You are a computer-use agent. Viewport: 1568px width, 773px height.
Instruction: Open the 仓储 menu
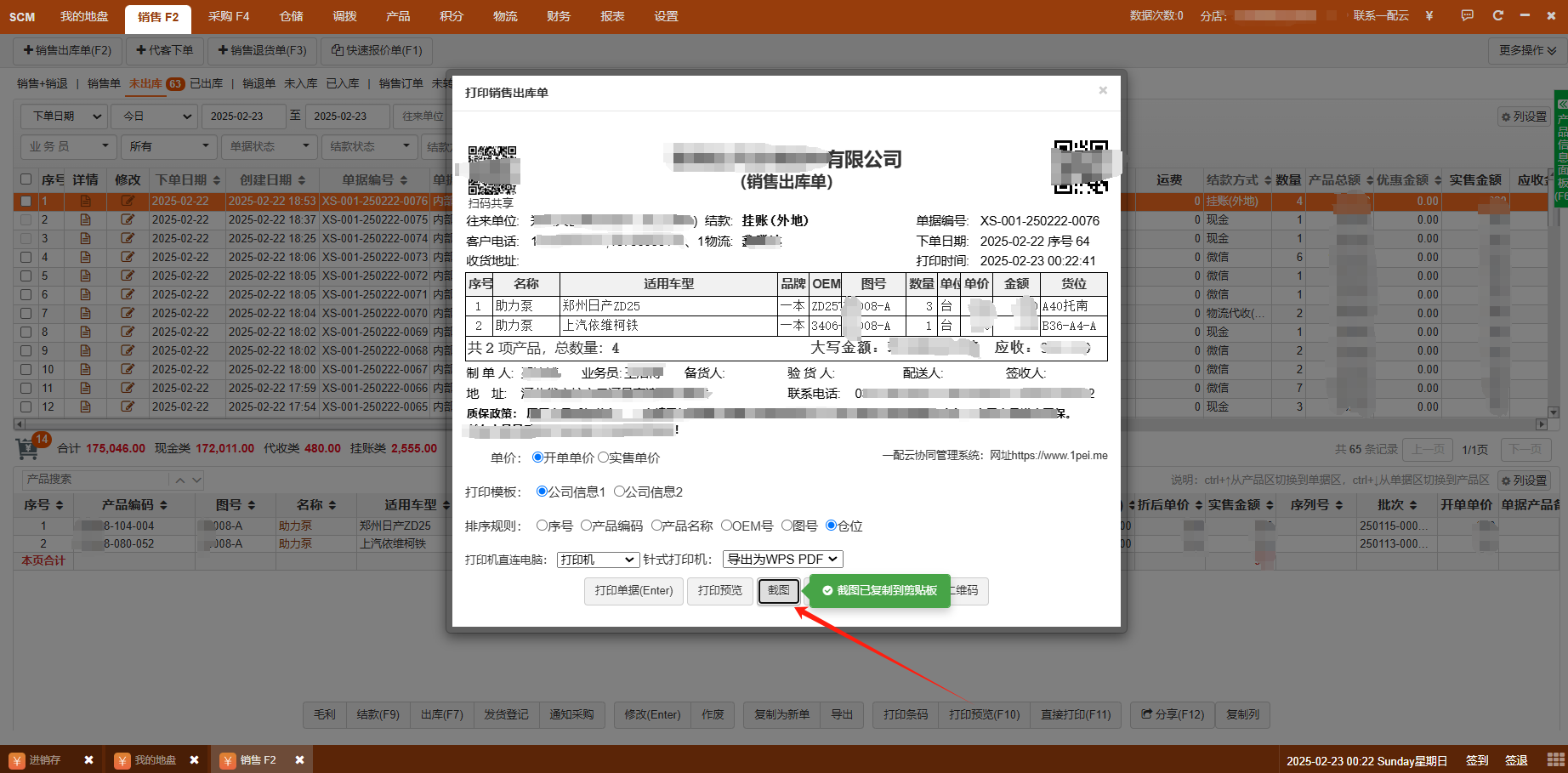[291, 16]
